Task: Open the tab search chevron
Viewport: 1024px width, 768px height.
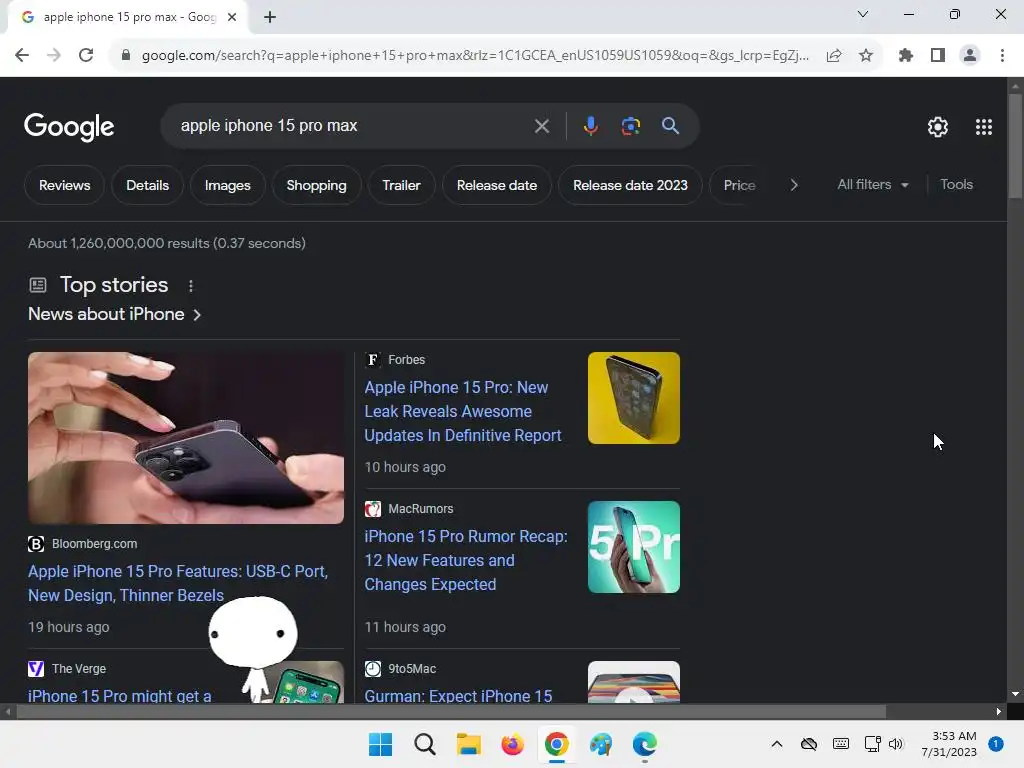Action: tap(863, 14)
